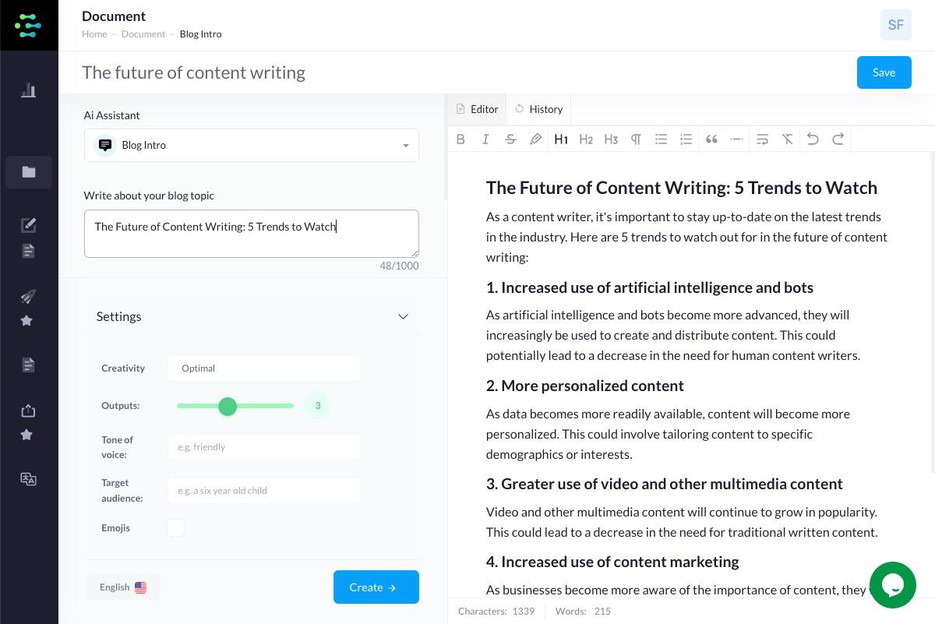Toggle the numbered list formatting

pos(686,139)
